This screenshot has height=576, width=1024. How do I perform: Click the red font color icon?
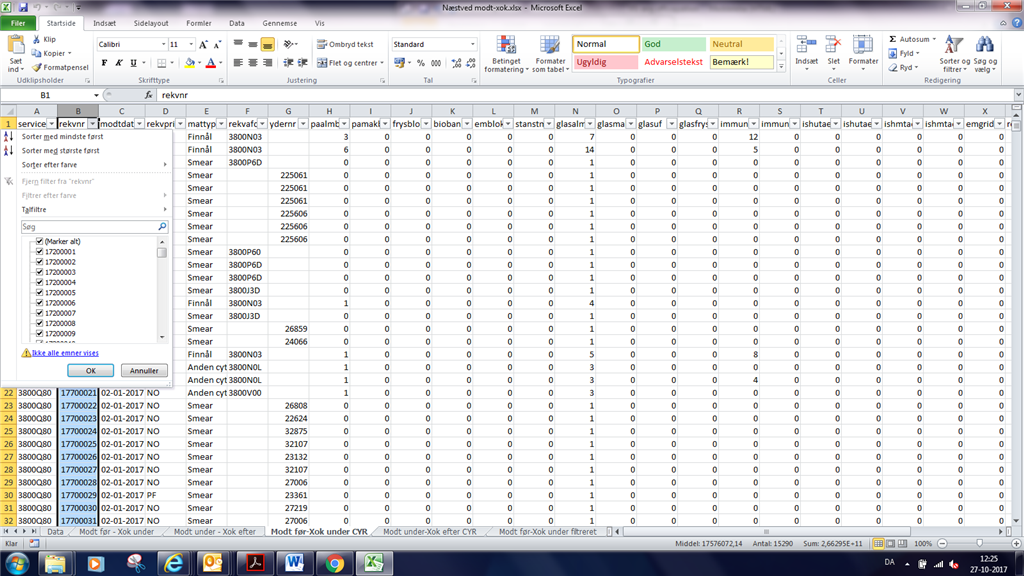210,63
